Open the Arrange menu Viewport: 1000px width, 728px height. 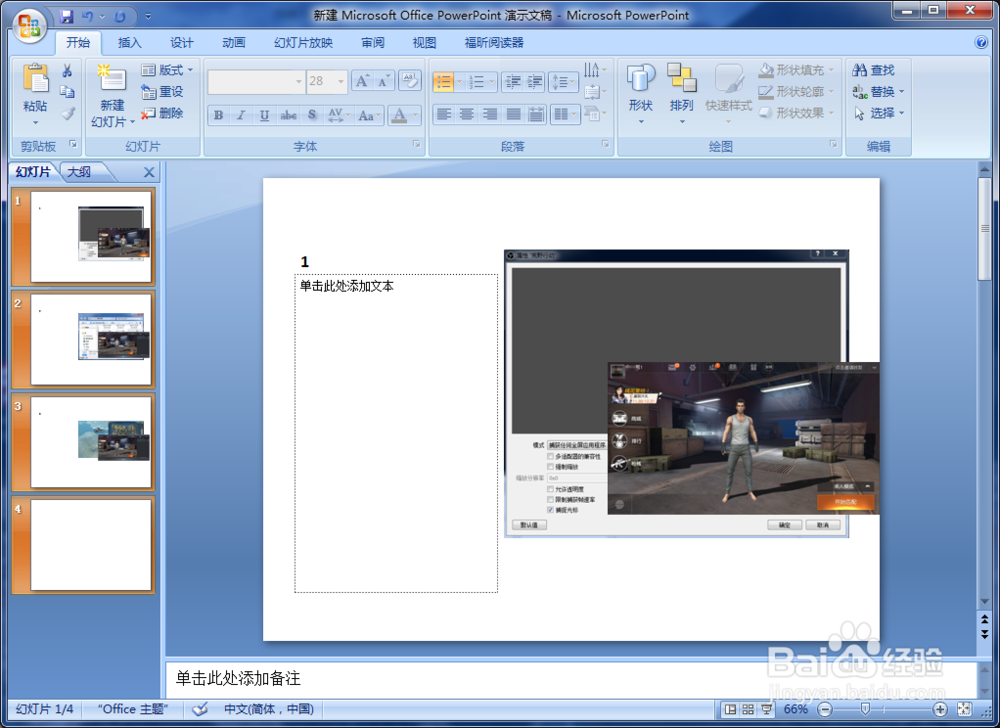(x=682, y=94)
